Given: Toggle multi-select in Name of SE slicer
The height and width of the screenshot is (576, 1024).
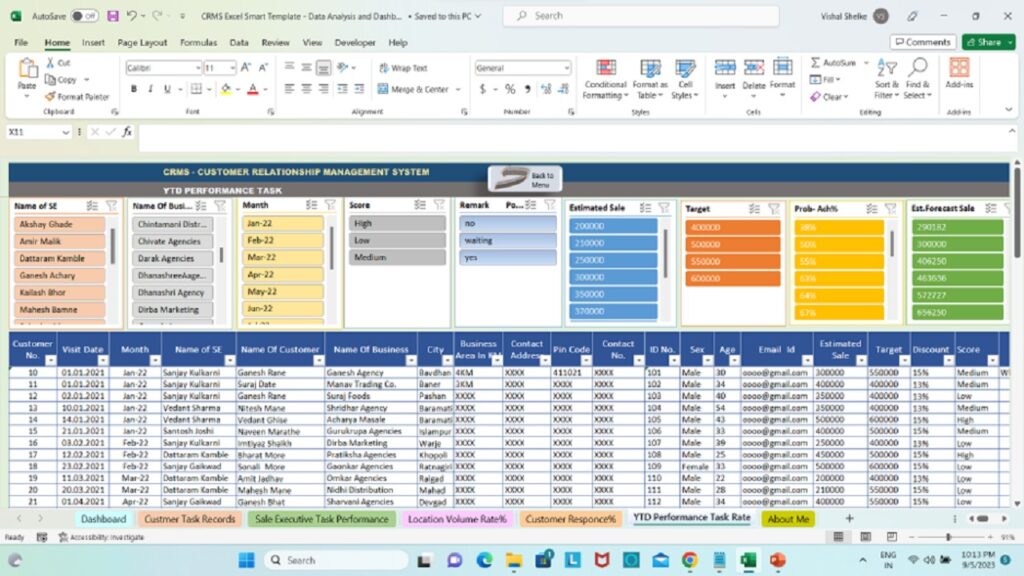Looking at the screenshot, I should coord(92,206).
